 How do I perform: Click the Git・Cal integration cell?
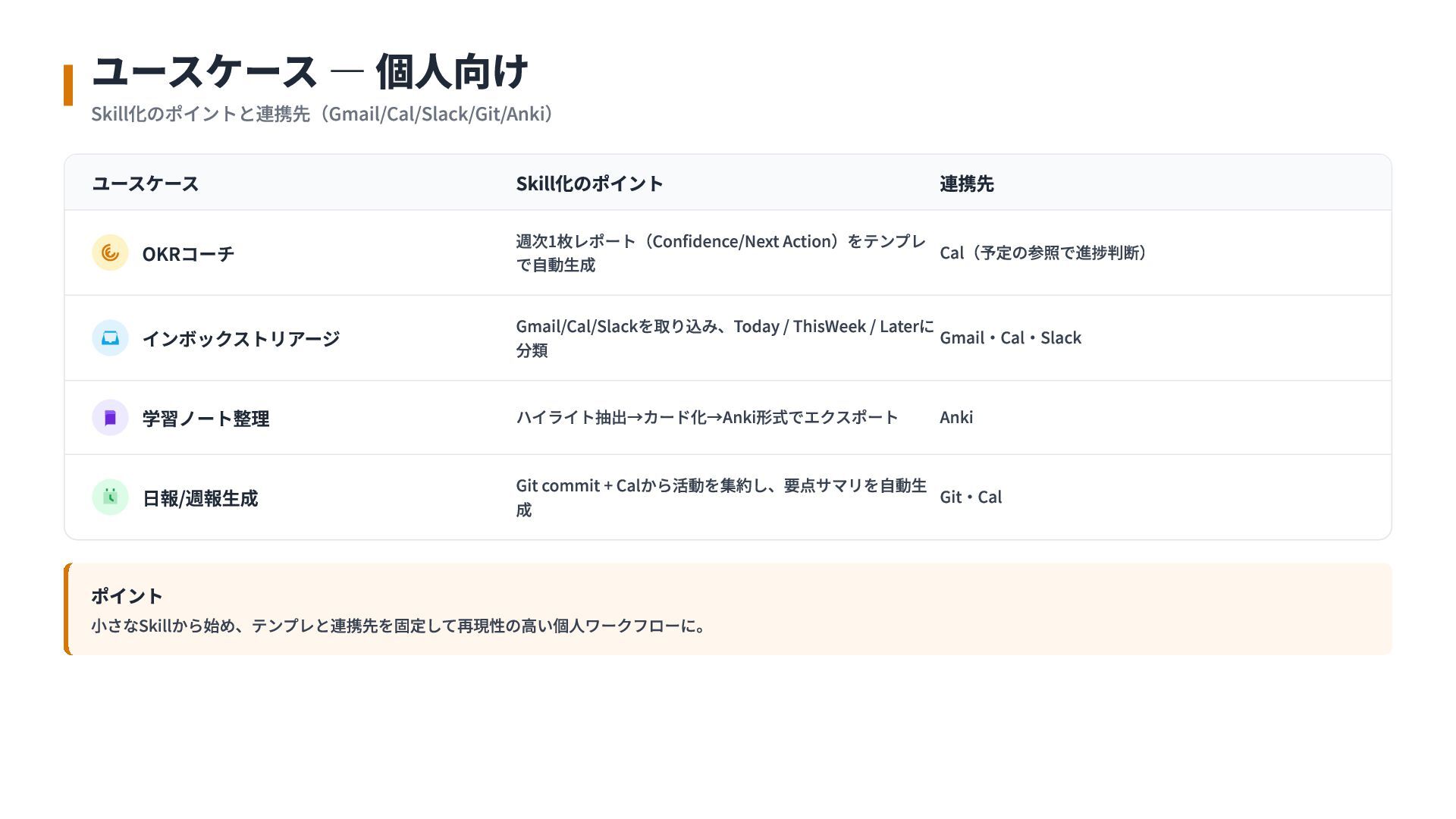970,497
